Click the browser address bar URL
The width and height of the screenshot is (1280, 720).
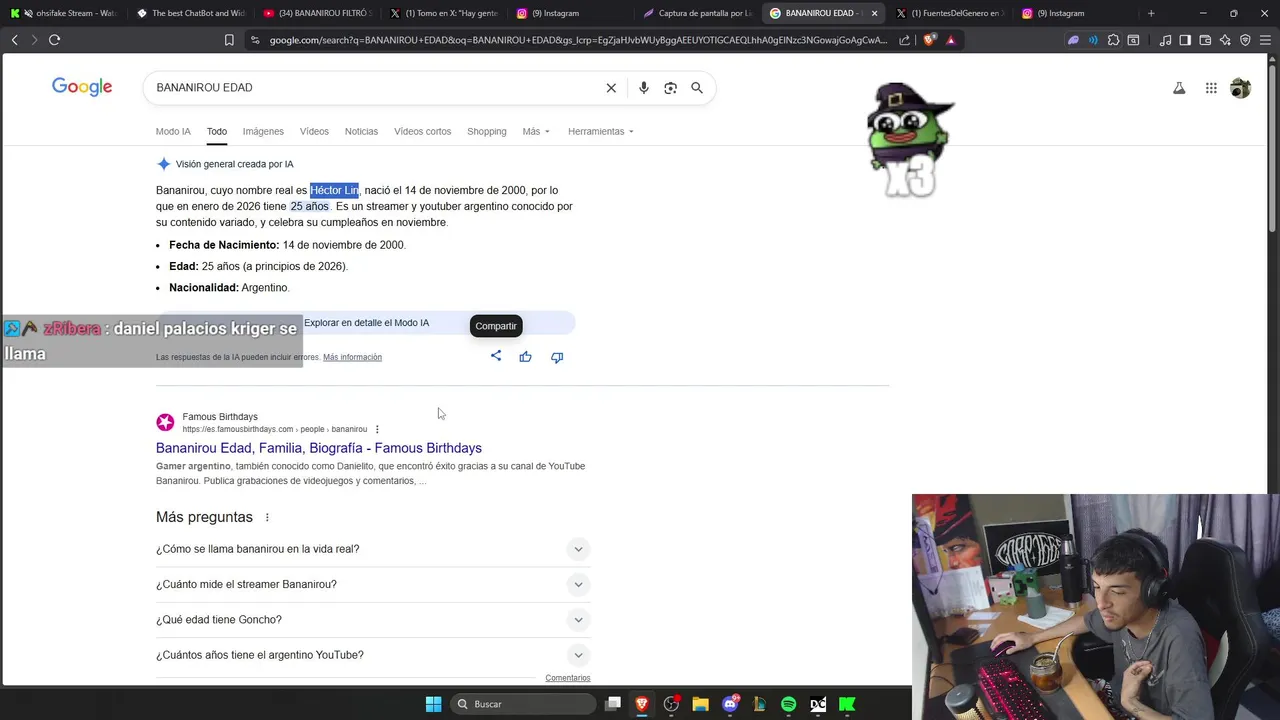[x=578, y=40]
